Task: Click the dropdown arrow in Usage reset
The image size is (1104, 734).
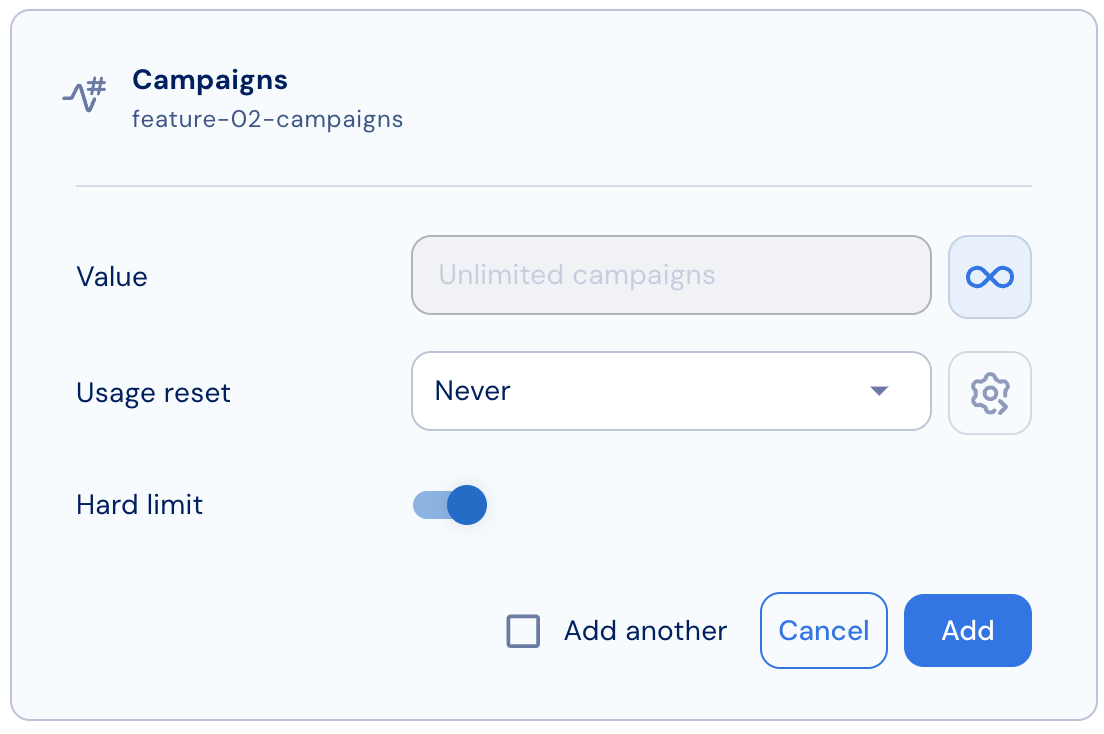Action: pyautogui.click(x=879, y=391)
